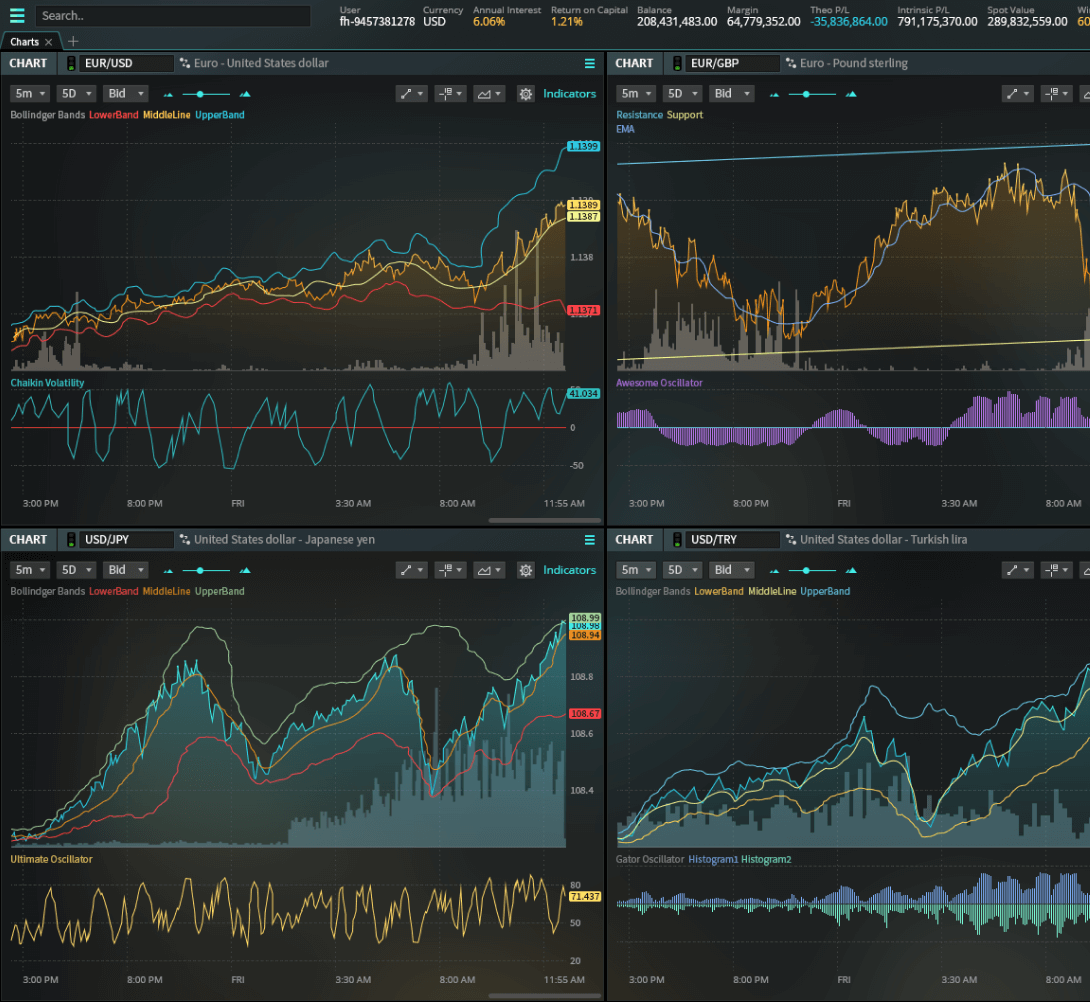
Task: Click the Awesome Oscillator indicator label
Action: (x=659, y=382)
